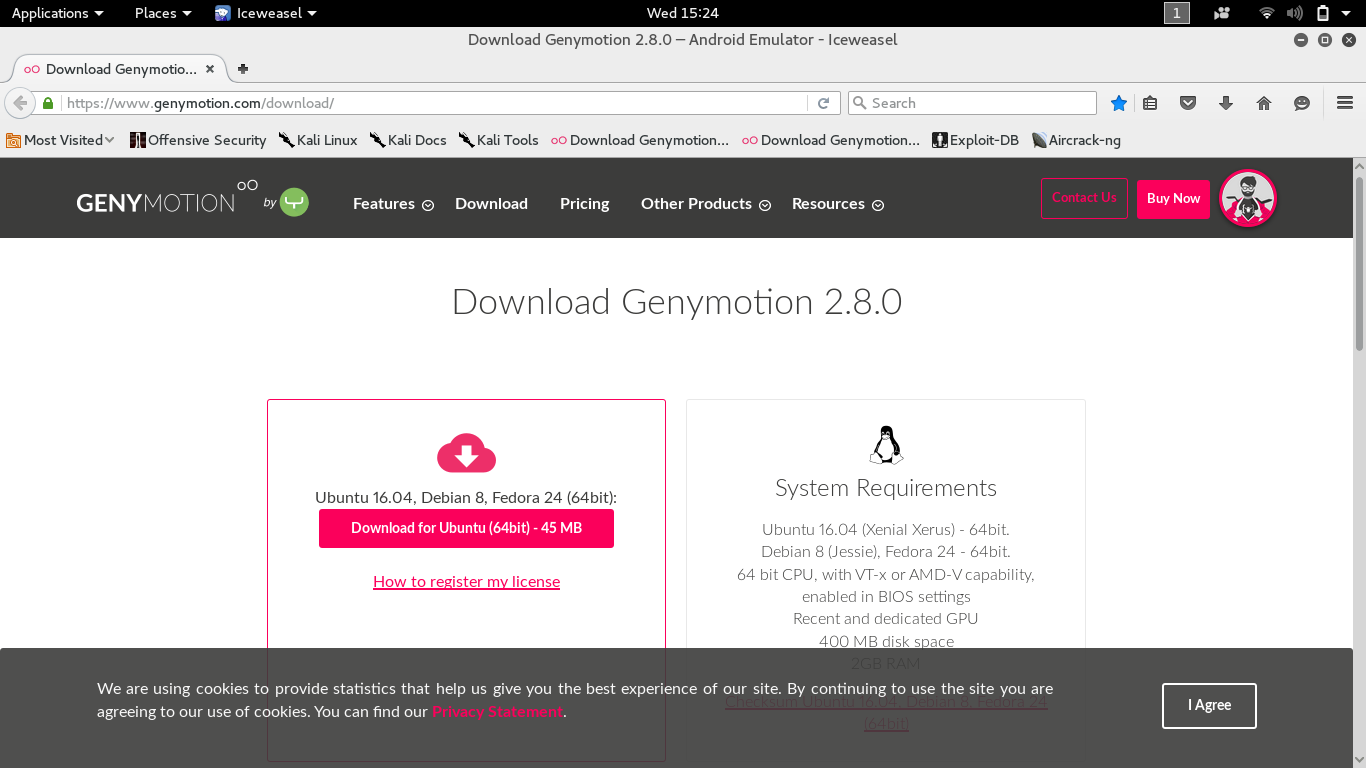This screenshot has height=768, width=1366.
Task: Open the Offensive Security bookmark
Action: (198, 140)
